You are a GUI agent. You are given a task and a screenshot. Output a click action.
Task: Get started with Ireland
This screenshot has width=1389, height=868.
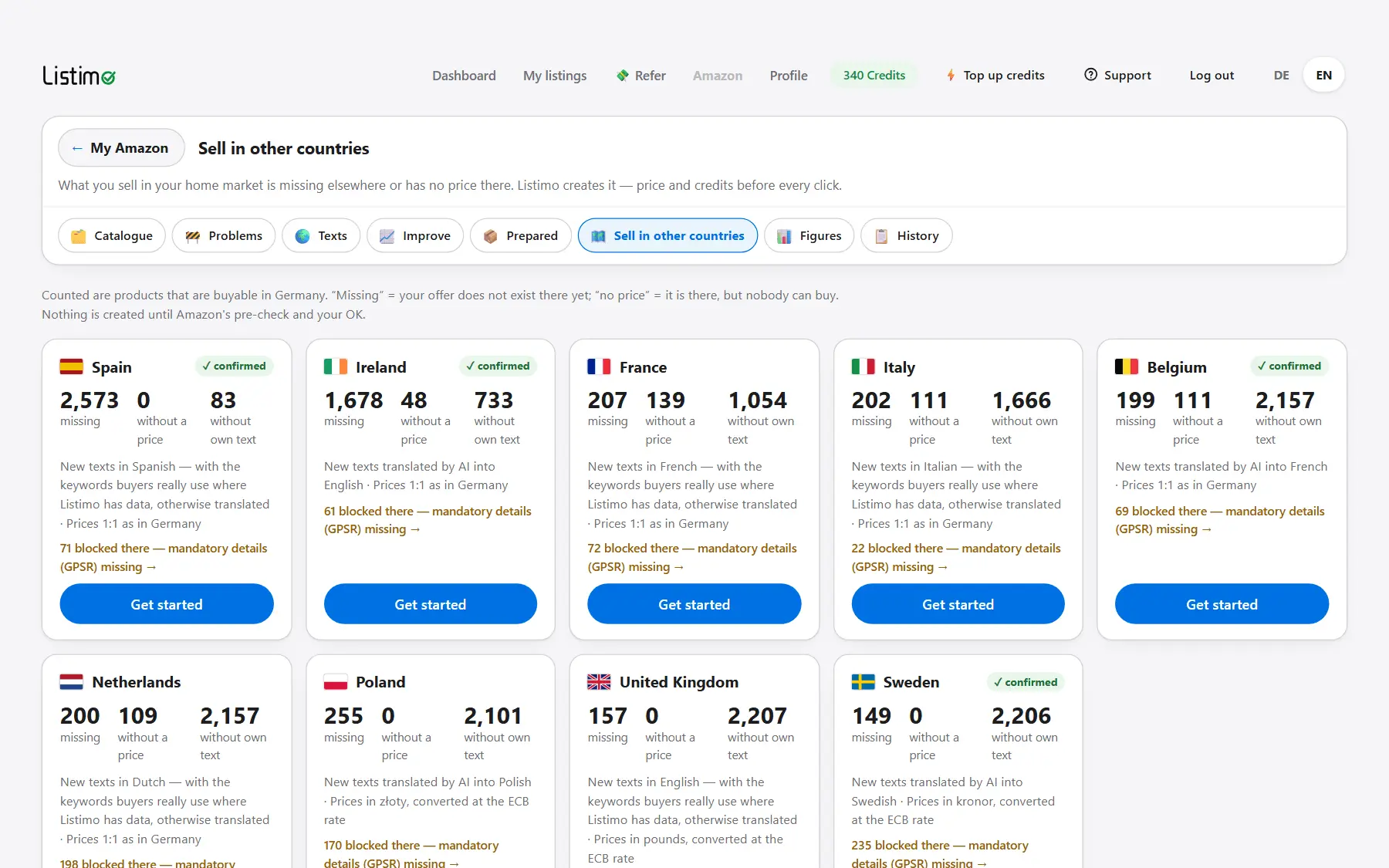431,604
